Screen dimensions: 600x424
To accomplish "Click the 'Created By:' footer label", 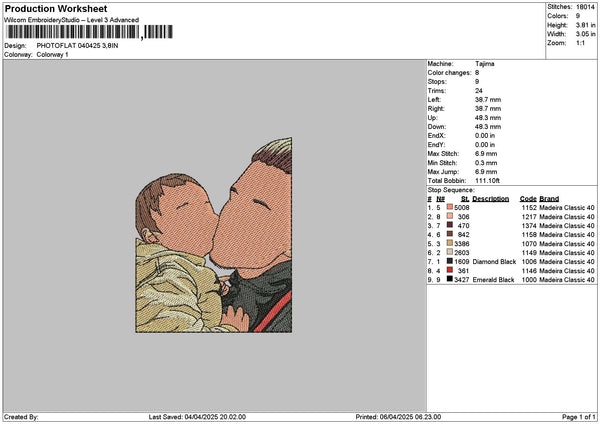I will (x=21, y=417).
